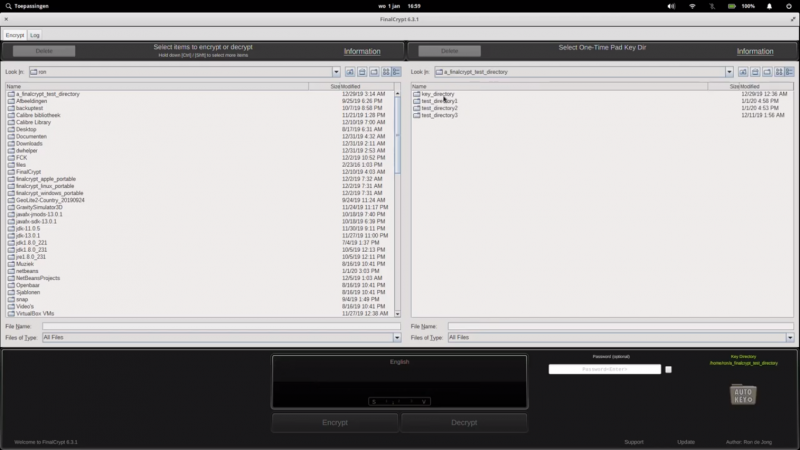Open clock calendar showing wo 1 jan 16:59

point(399,6)
